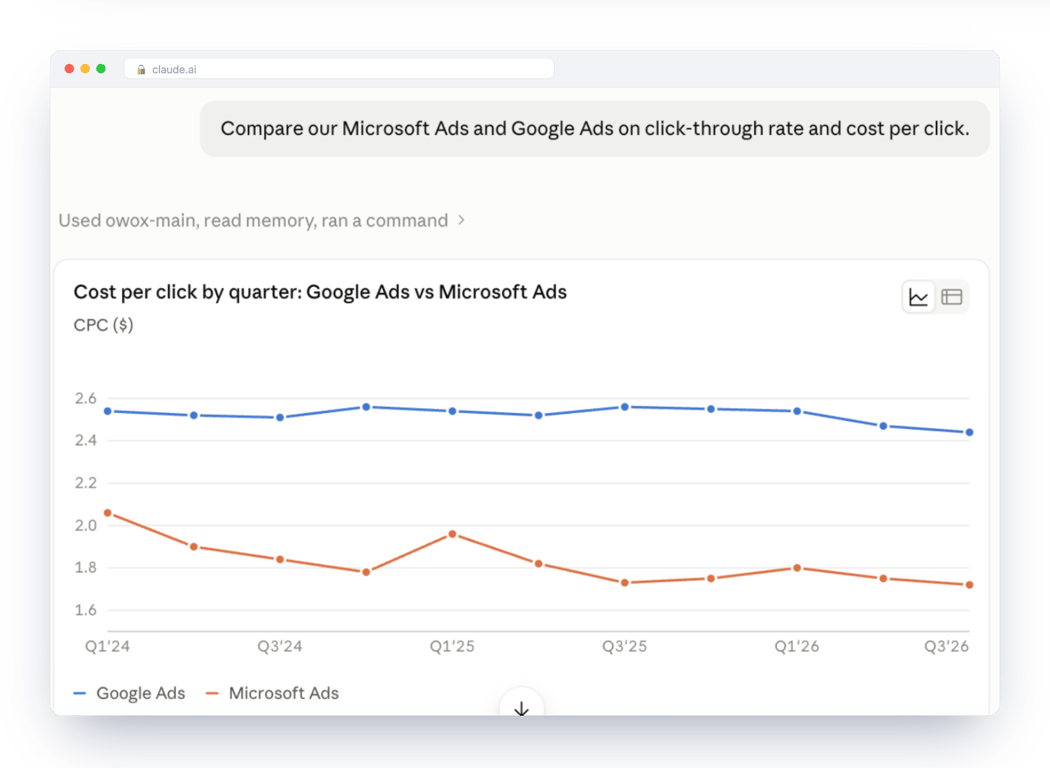Click the 2.2 y-axis value
The height and width of the screenshot is (768, 1050).
(86, 483)
